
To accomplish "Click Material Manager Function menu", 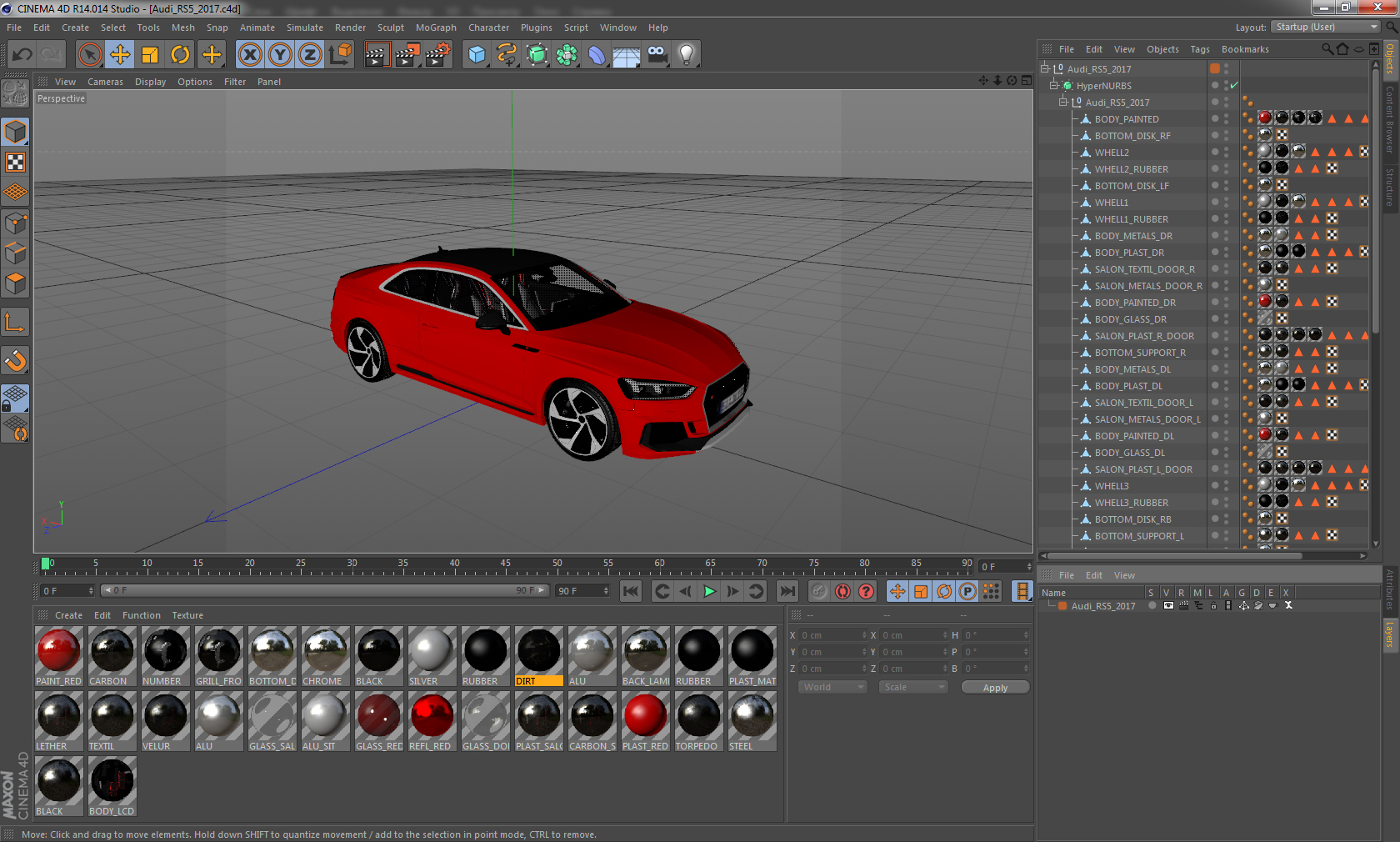I will click(x=141, y=615).
